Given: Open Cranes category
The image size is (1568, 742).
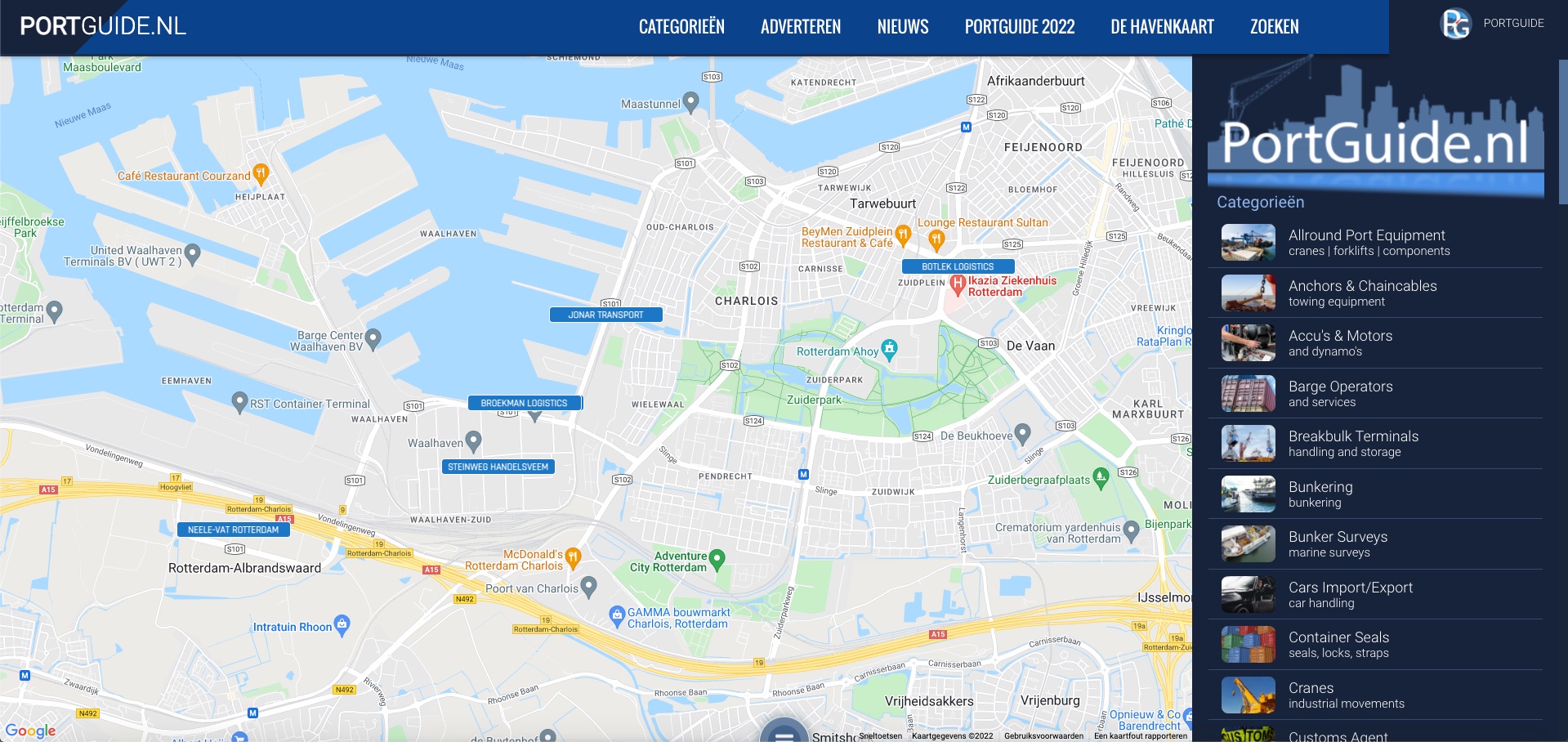Looking at the screenshot, I should (1375, 695).
